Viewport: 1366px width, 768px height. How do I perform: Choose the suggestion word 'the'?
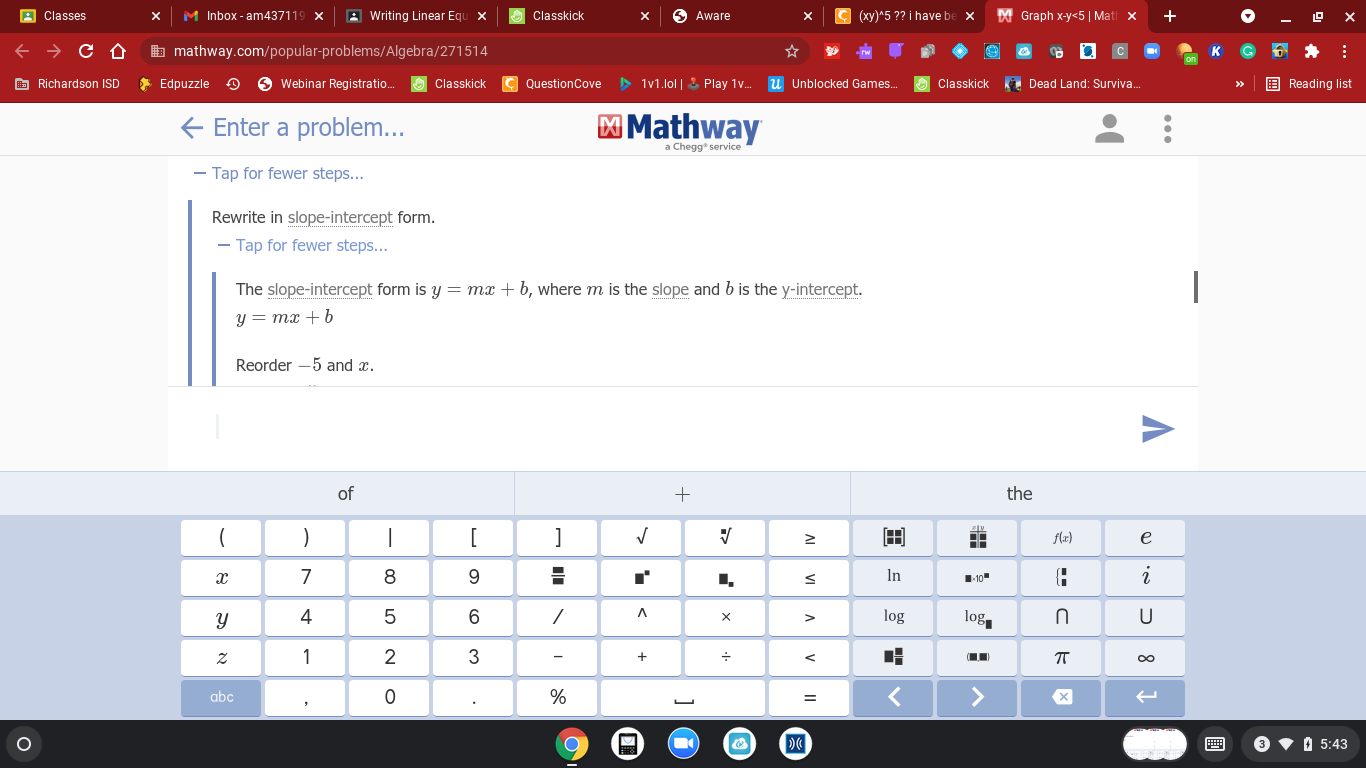coord(1019,493)
